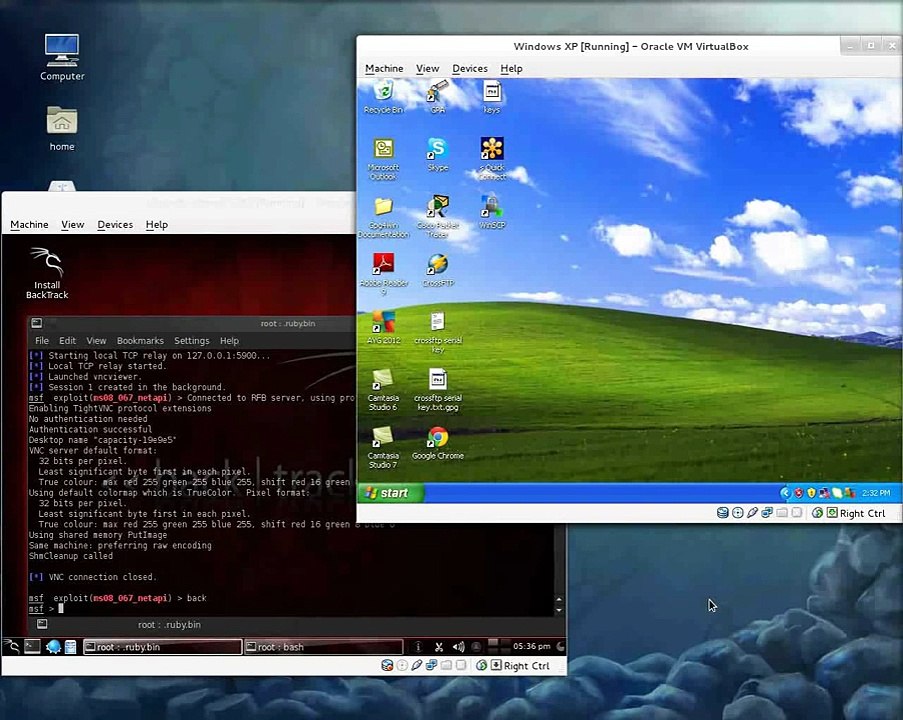The image size is (903, 720).
Task: Launch Camtasia Studio 6
Action: 383,390
